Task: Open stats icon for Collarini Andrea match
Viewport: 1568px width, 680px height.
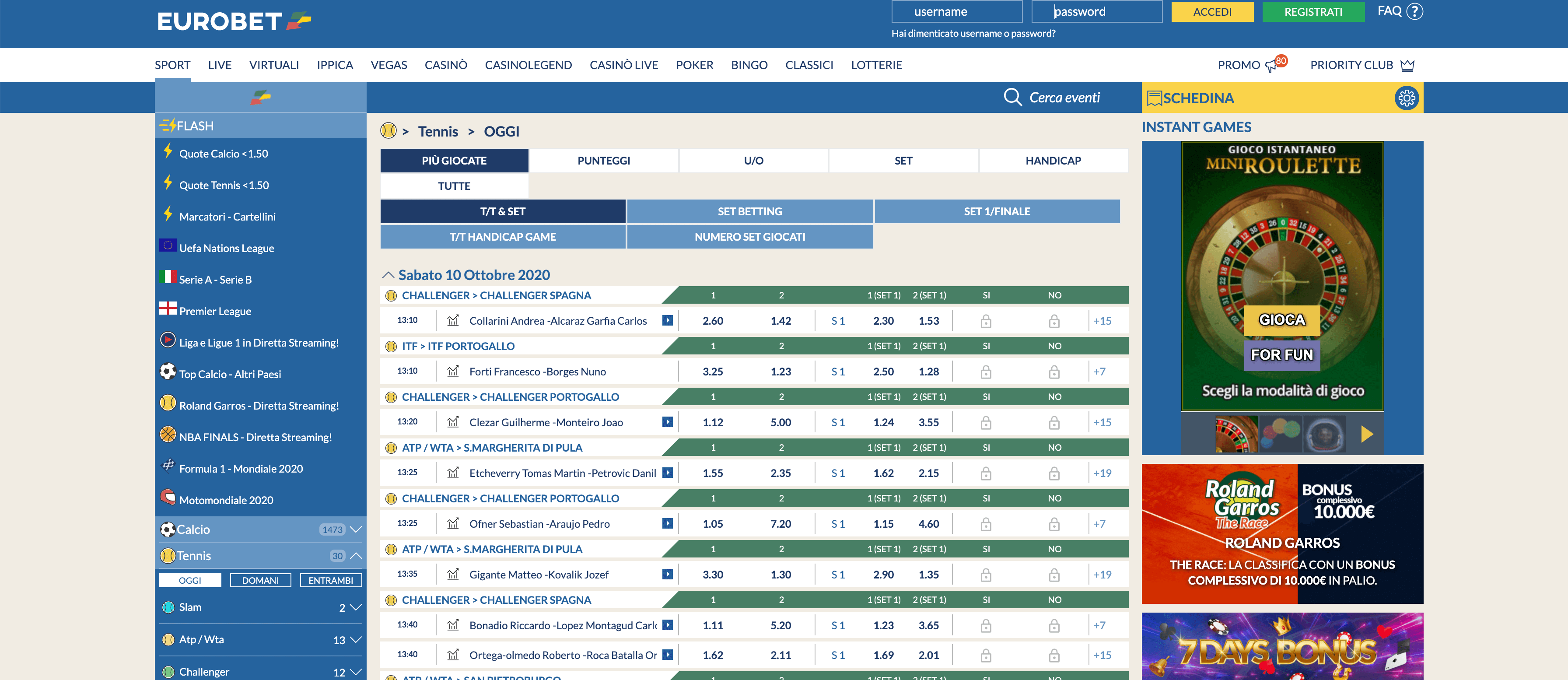Action: pos(453,321)
